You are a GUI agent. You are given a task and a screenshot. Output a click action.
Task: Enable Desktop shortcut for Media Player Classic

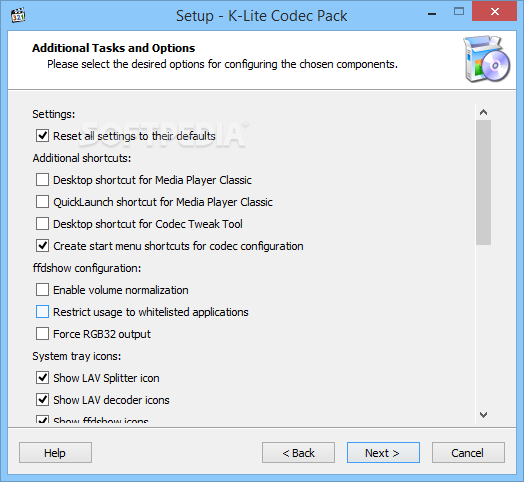click(42, 180)
